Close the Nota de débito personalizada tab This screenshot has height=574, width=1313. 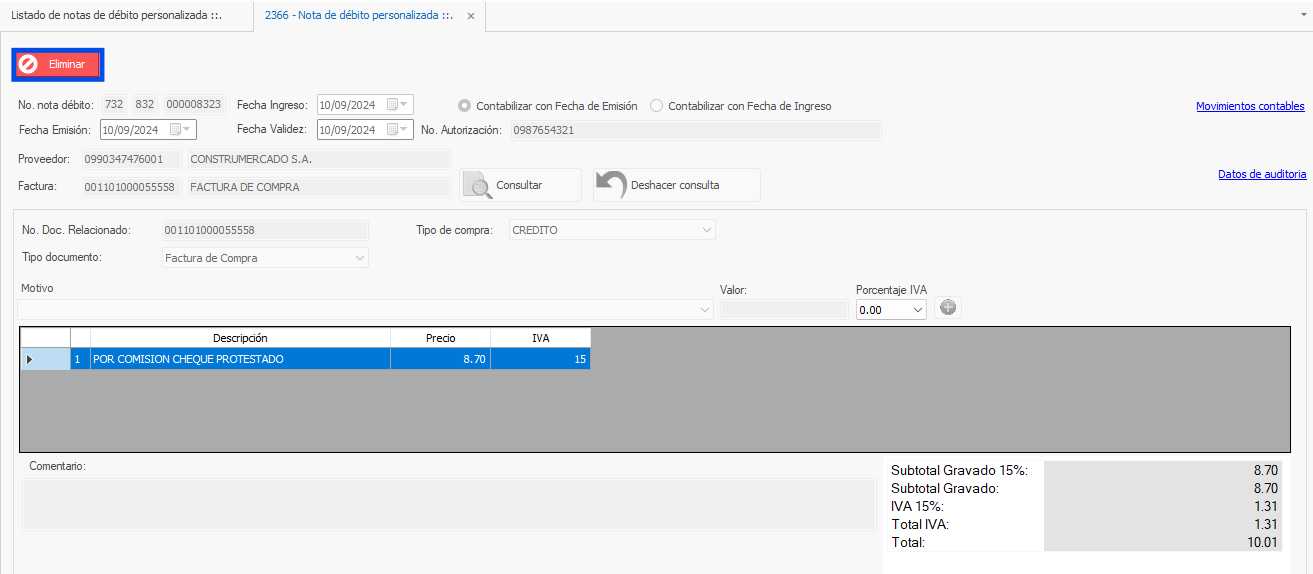(471, 16)
